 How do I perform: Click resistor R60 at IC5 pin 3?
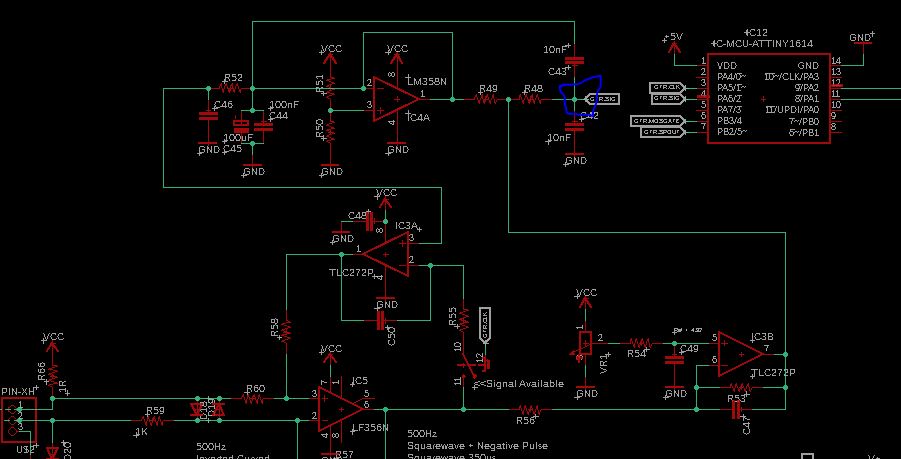click(253, 398)
